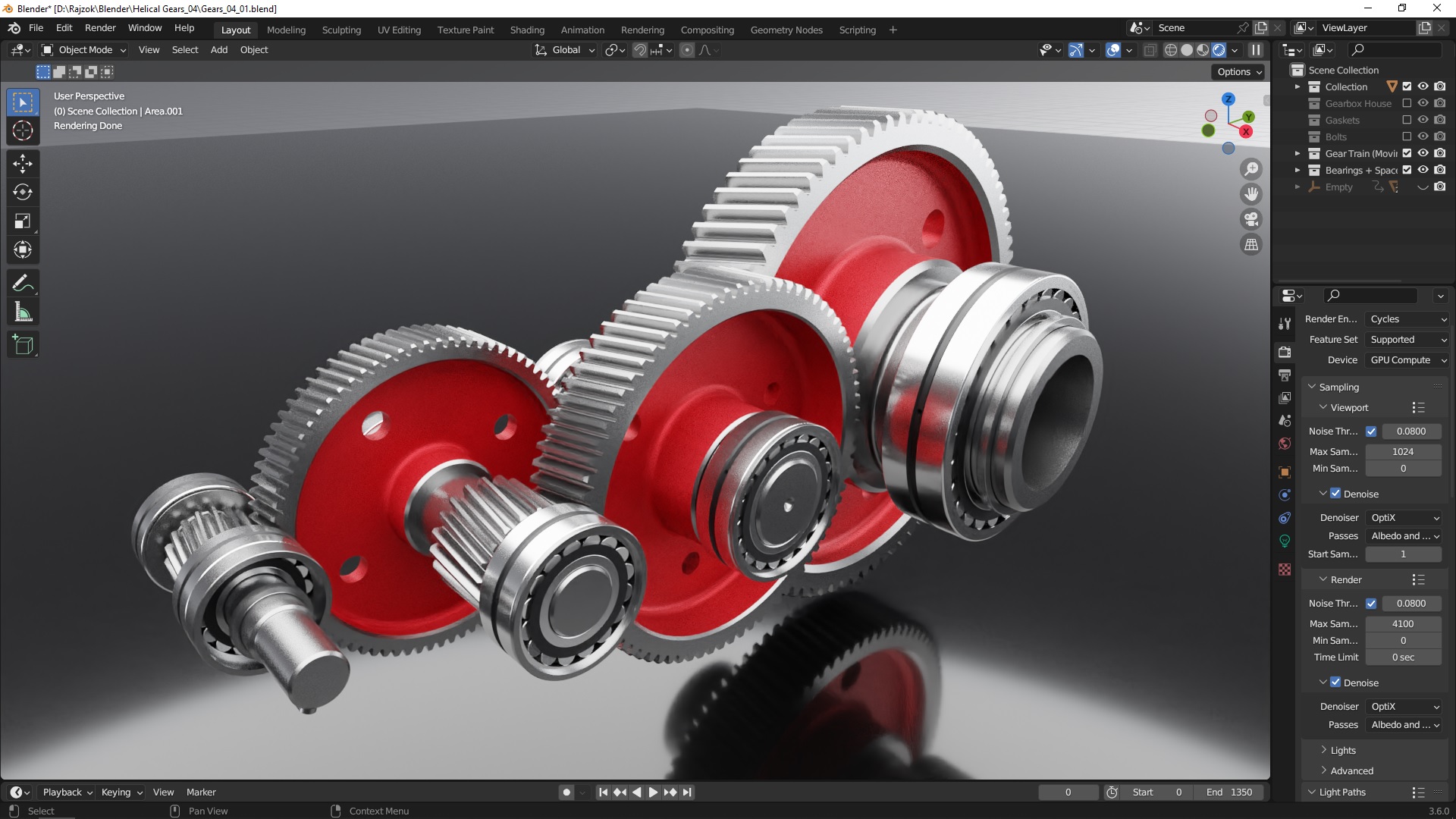Open the Device GPU Compute dropdown

click(x=1407, y=360)
